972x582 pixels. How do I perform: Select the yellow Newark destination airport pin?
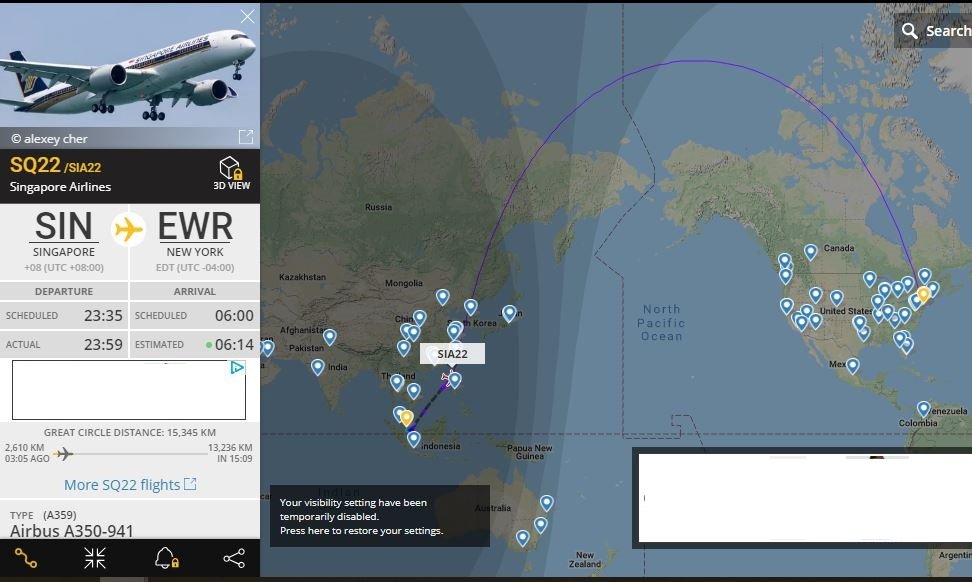tap(923, 294)
